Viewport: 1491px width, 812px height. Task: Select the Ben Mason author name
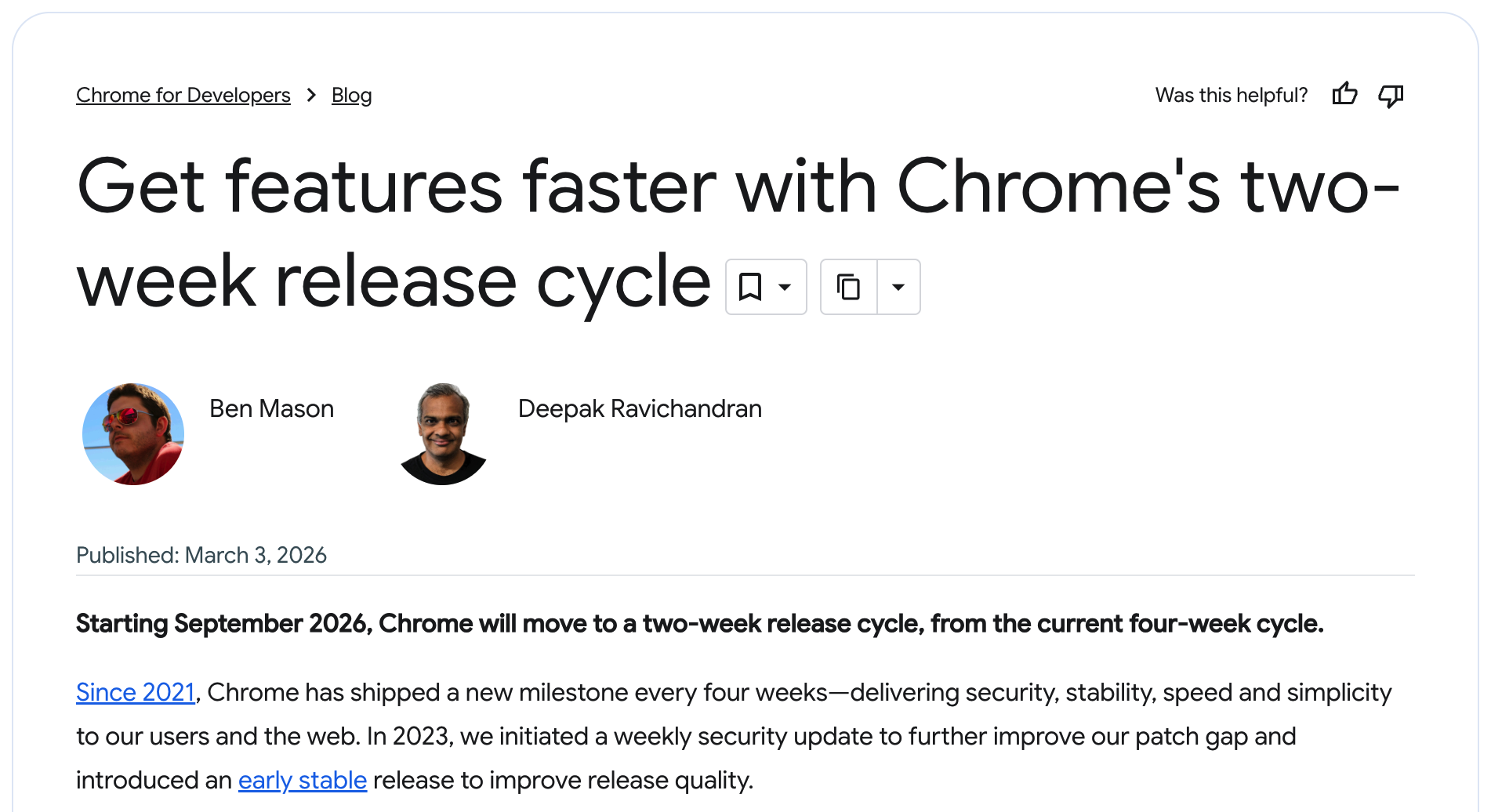(x=271, y=408)
